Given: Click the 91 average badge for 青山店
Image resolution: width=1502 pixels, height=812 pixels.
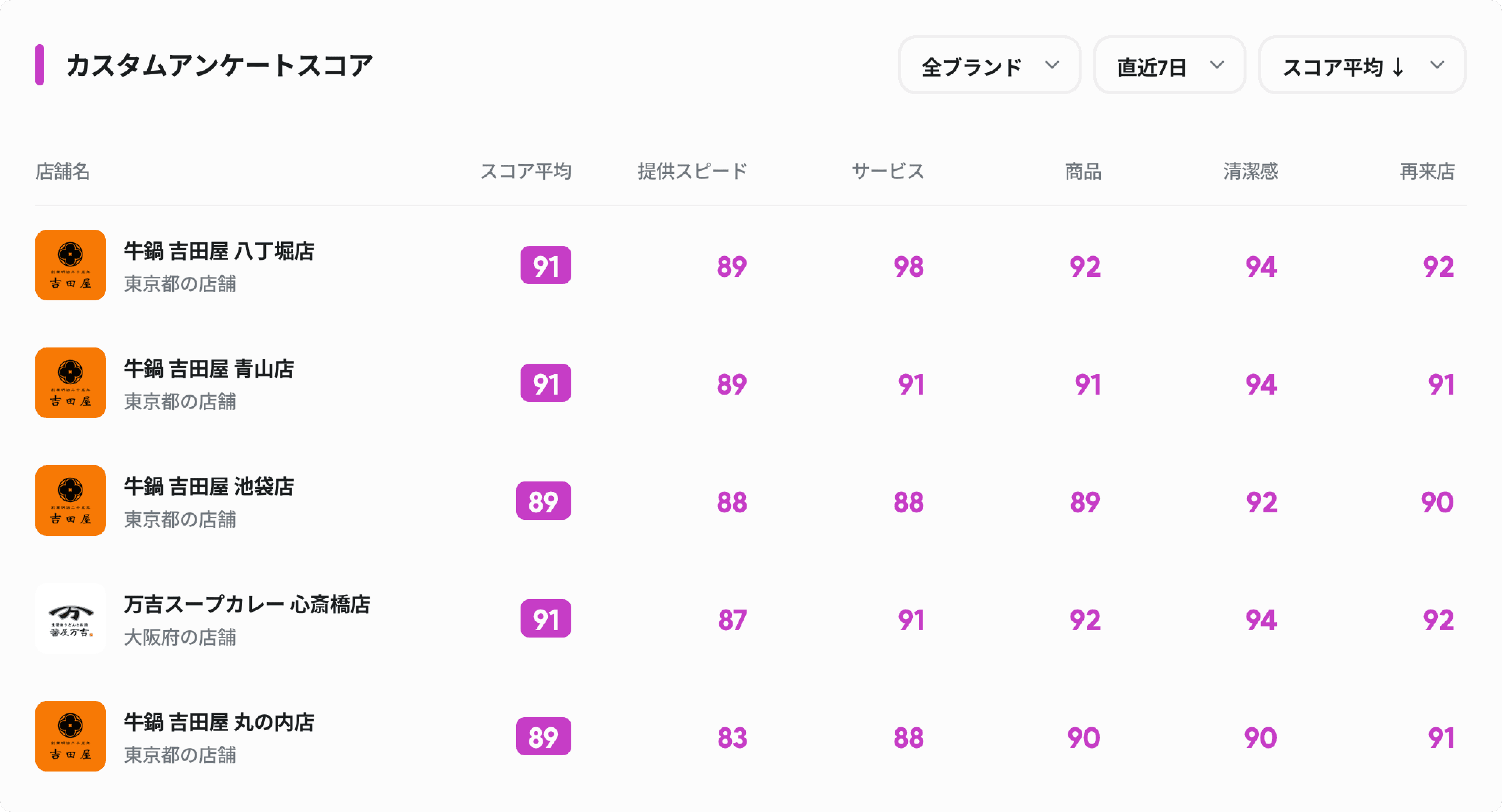Looking at the screenshot, I should tap(546, 383).
